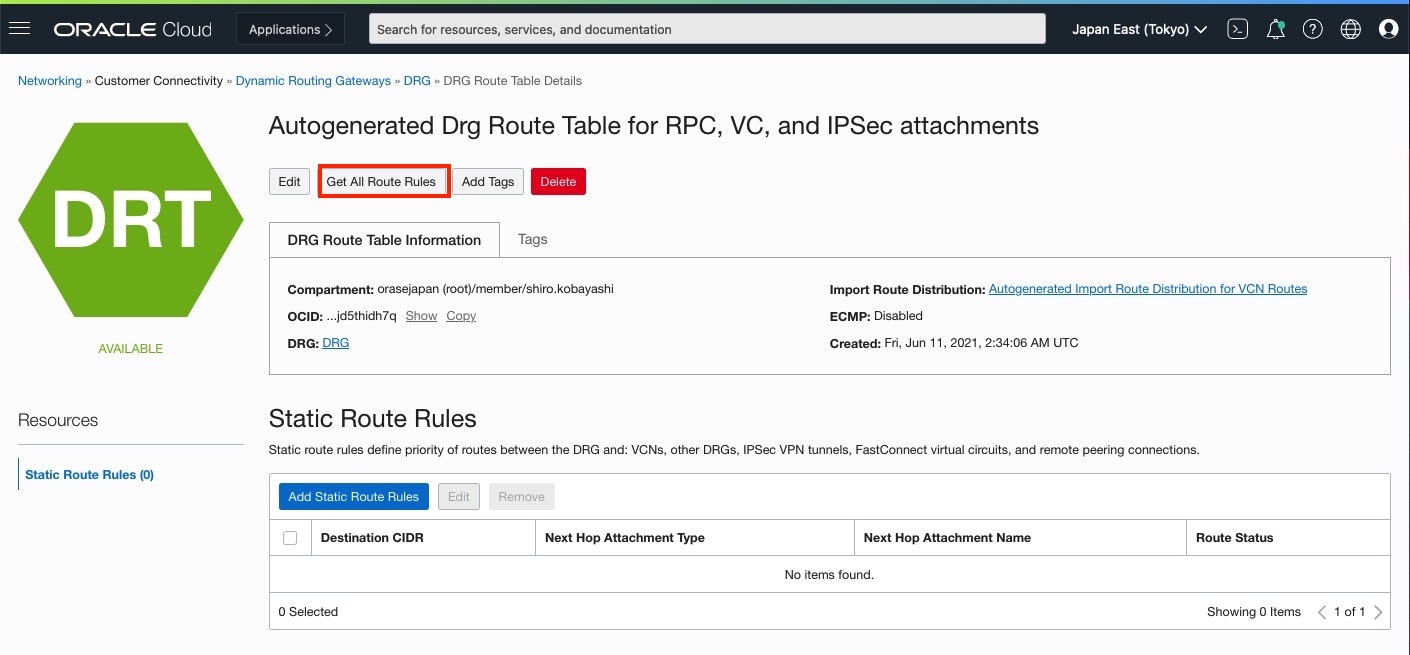1410x655 pixels.
Task: Click the Customer Connectivity breadcrumb text
Action: tap(159, 81)
